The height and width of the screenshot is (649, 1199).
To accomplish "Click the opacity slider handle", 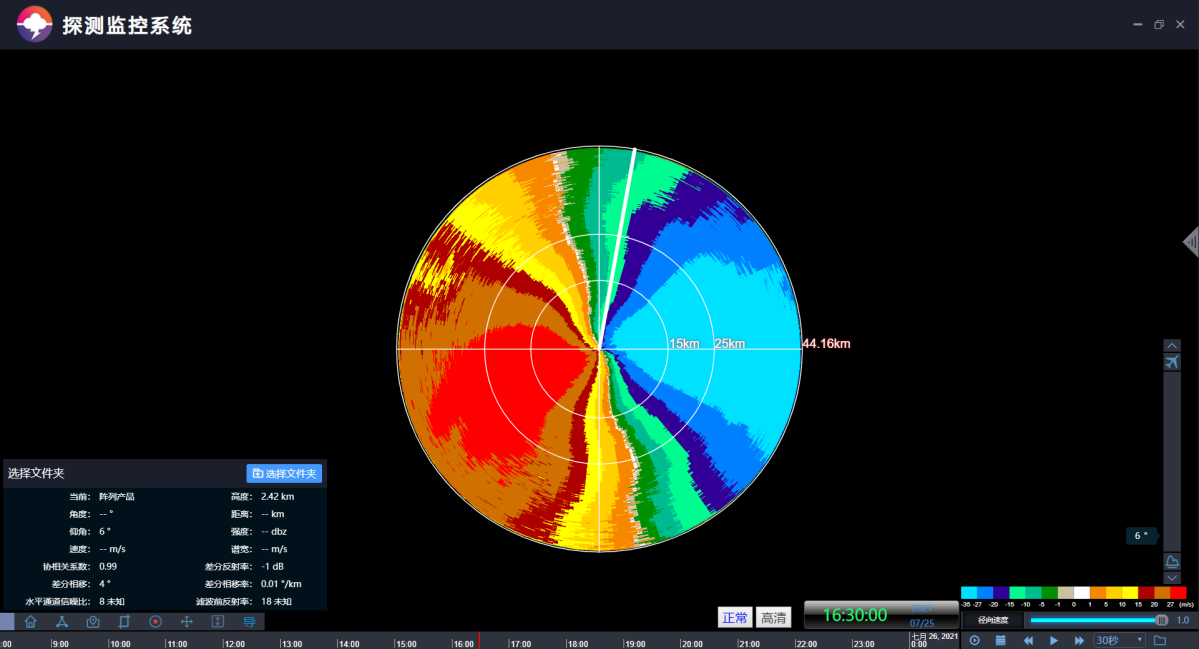I will click(x=1161, y=620).
